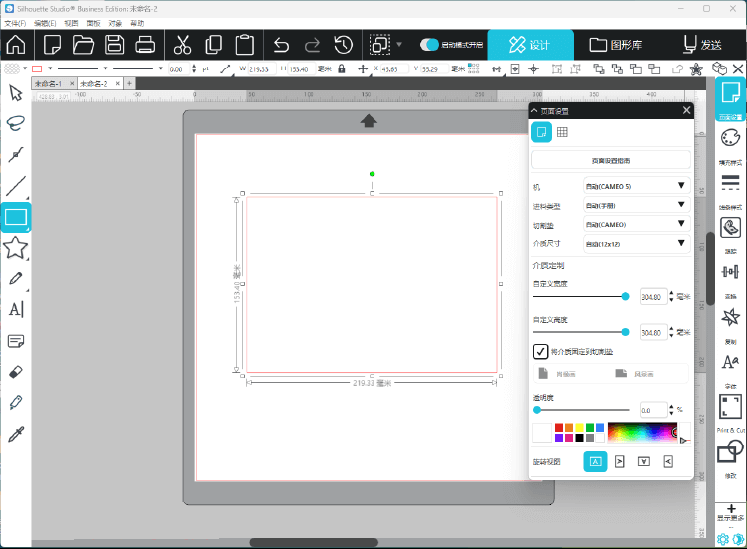This screenshot has width=747, height=549.
Task: Save the document with floppy icon
Action: (114, 45)
